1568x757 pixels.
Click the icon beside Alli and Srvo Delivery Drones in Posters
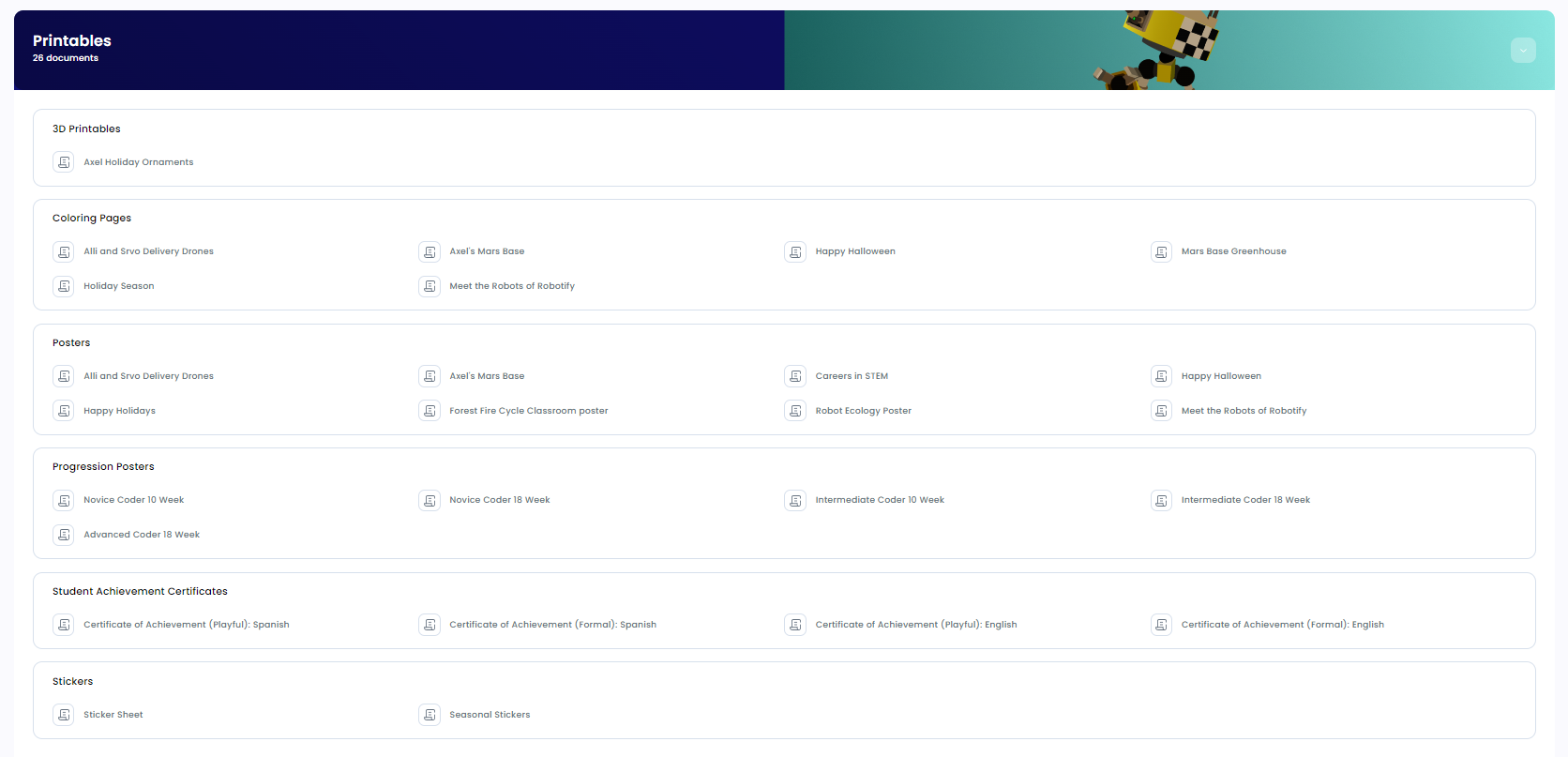(x=64, y=376)
